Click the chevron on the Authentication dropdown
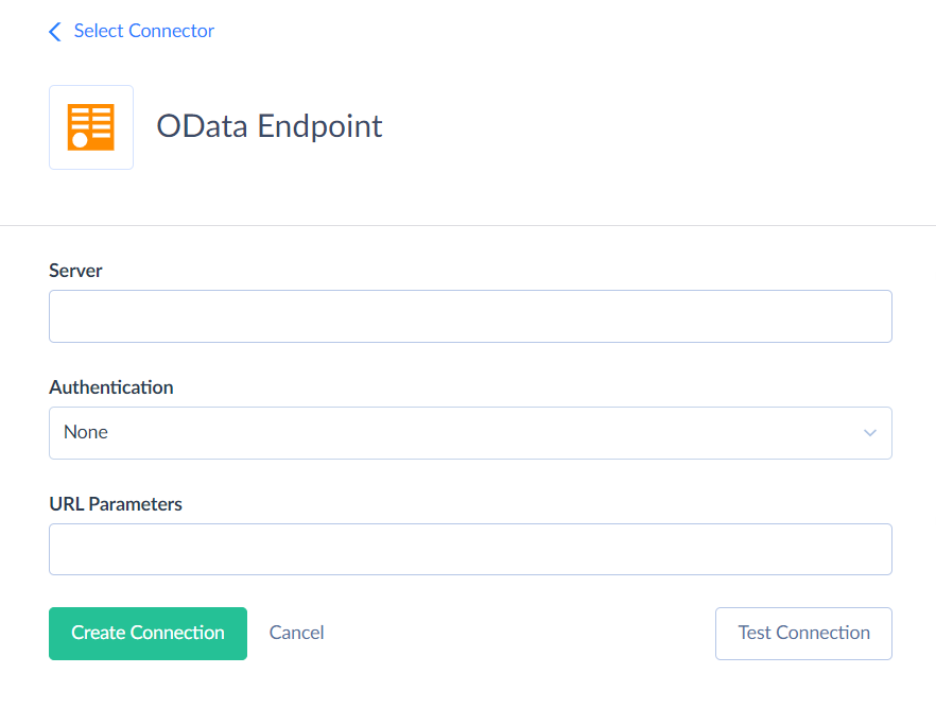 [869, 433]
